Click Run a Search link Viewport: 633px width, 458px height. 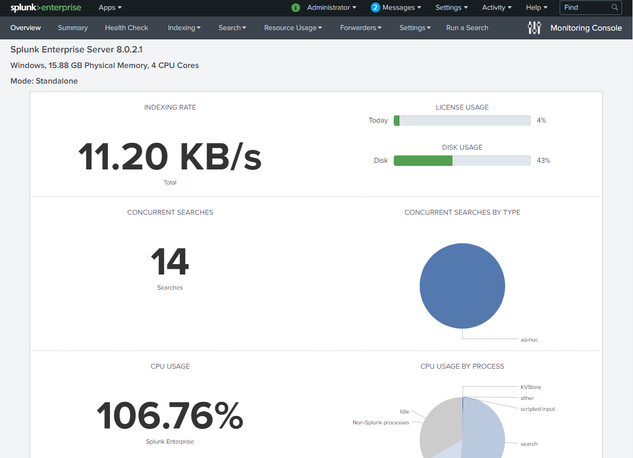pyautogui.click(x=467, y=28)
